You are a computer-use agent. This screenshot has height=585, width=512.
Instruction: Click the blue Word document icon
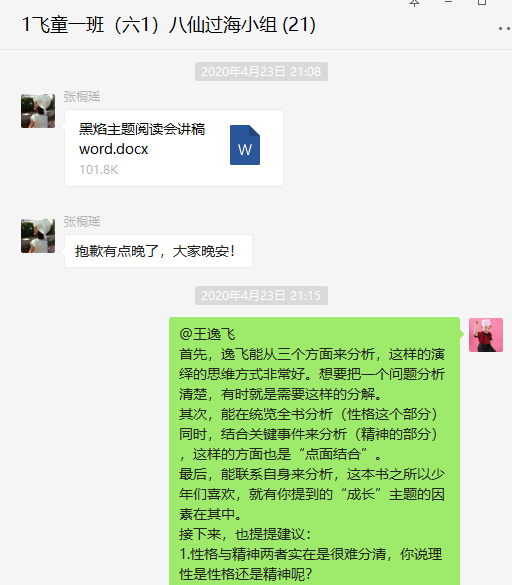tap(245, 145)
